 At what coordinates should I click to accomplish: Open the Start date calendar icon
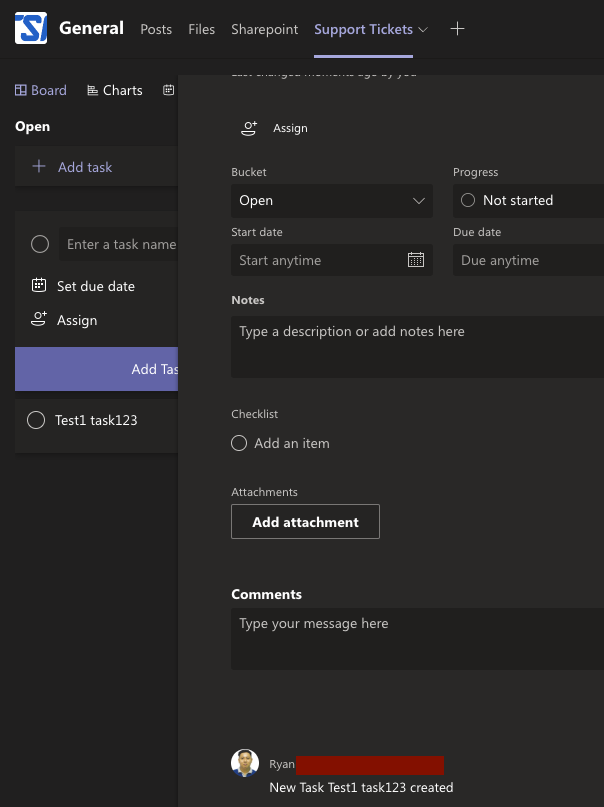tap(416, 260)
